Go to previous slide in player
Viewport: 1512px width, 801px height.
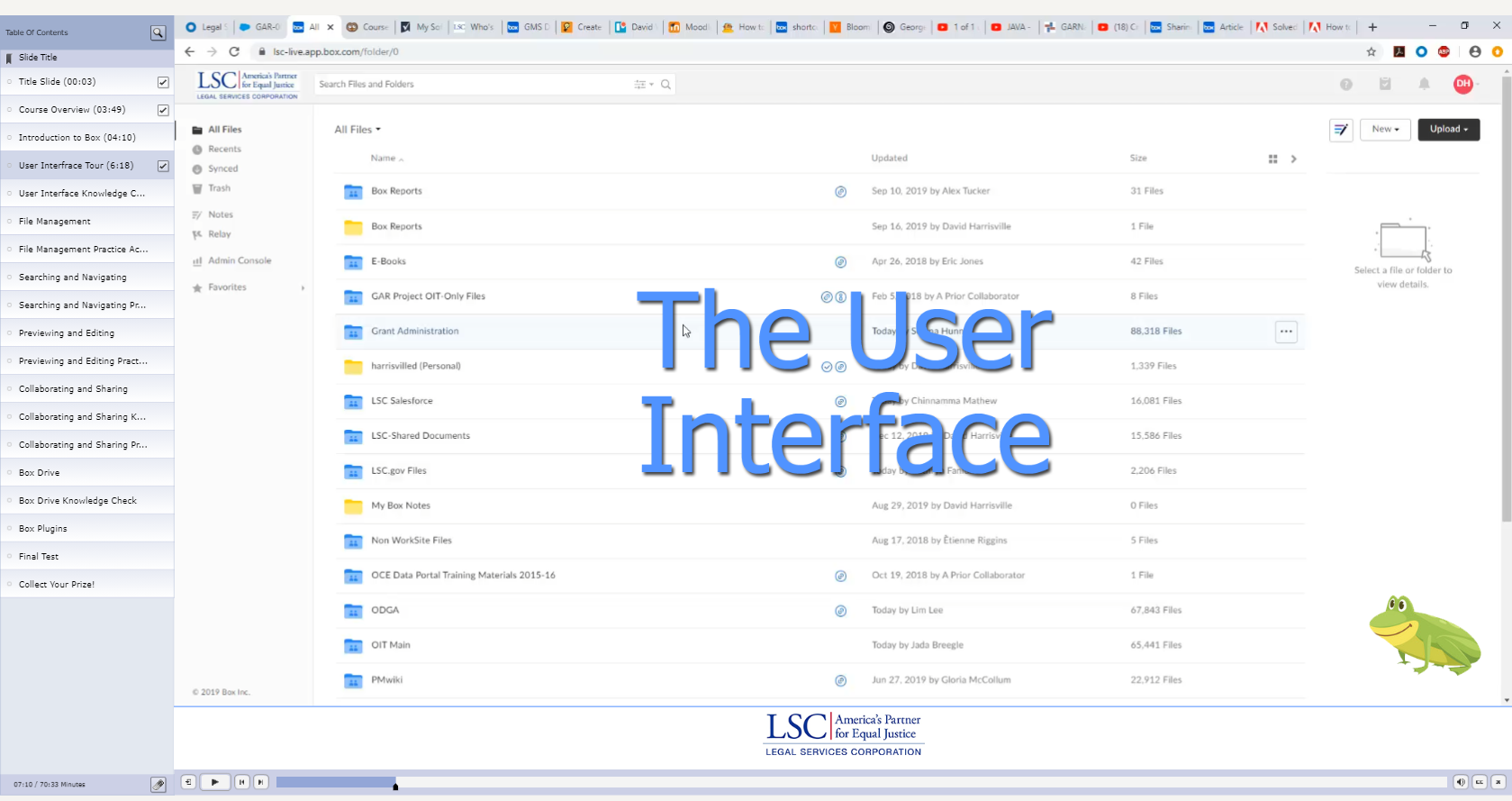(x=241, y=782)
